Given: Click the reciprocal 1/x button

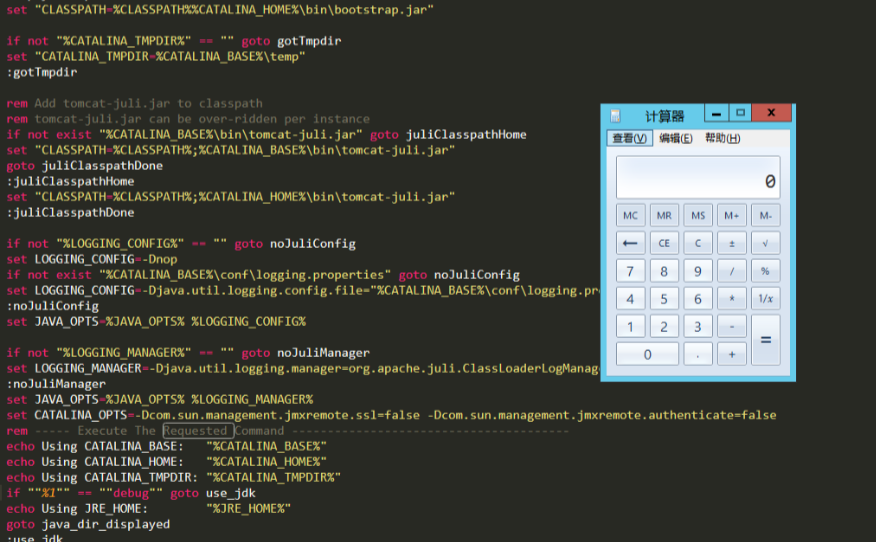Looking at the screenshot, I should point(765,299).
